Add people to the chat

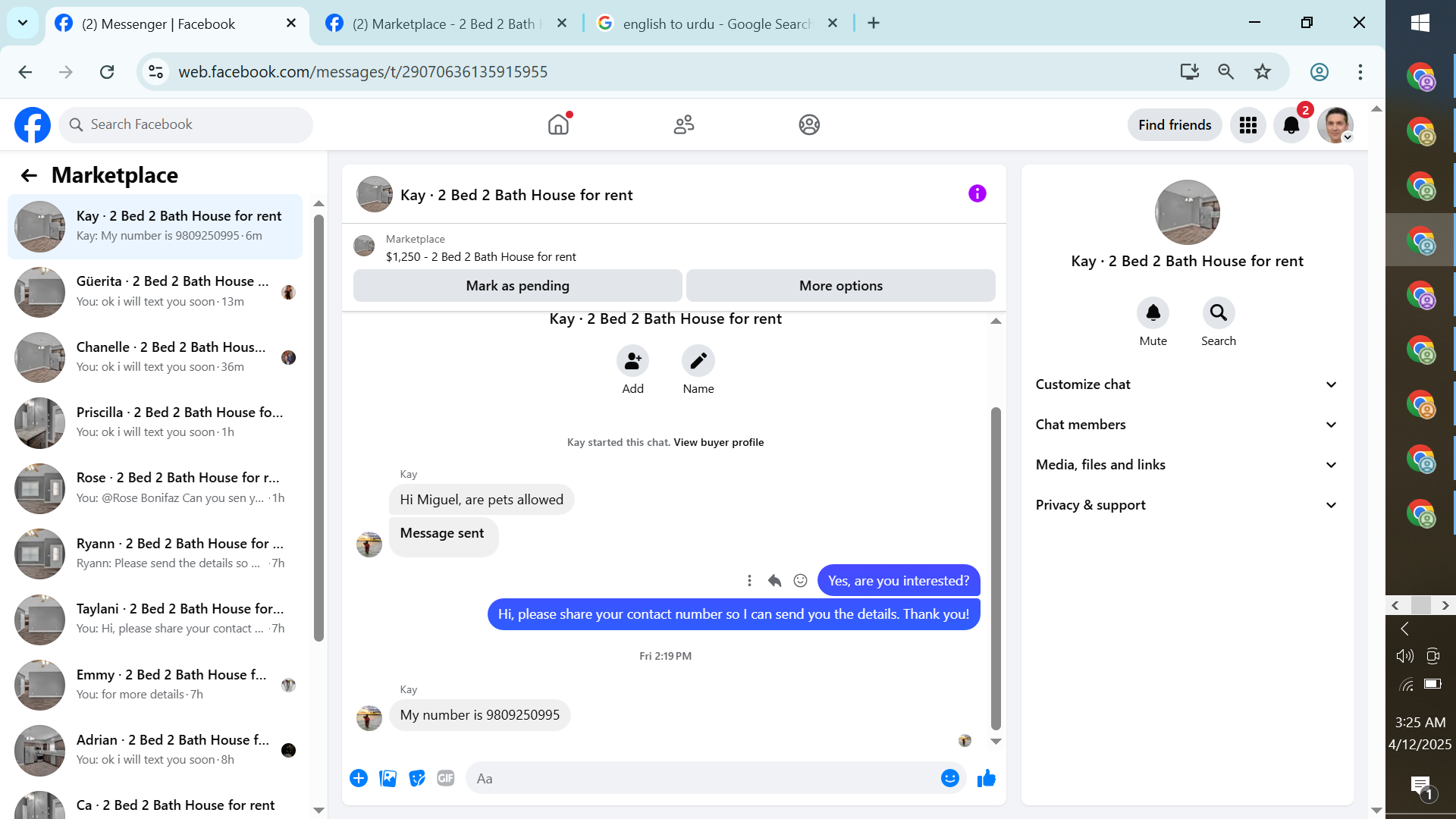pos(632,361)
